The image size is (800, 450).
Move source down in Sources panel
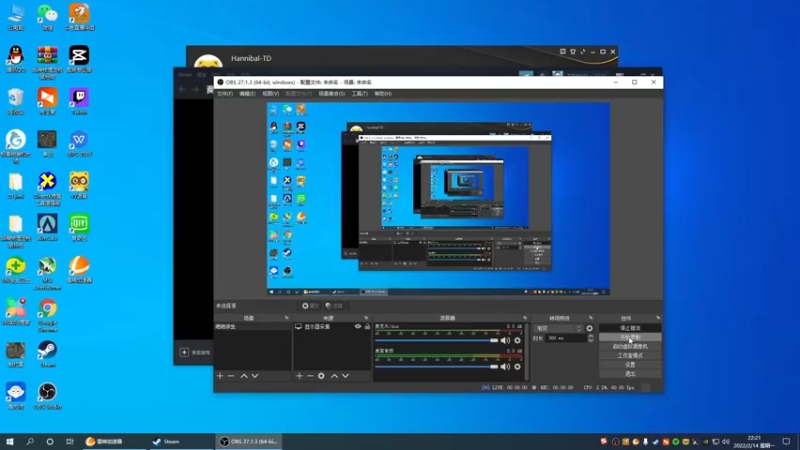pyautogui.click(x=345, y=376)
